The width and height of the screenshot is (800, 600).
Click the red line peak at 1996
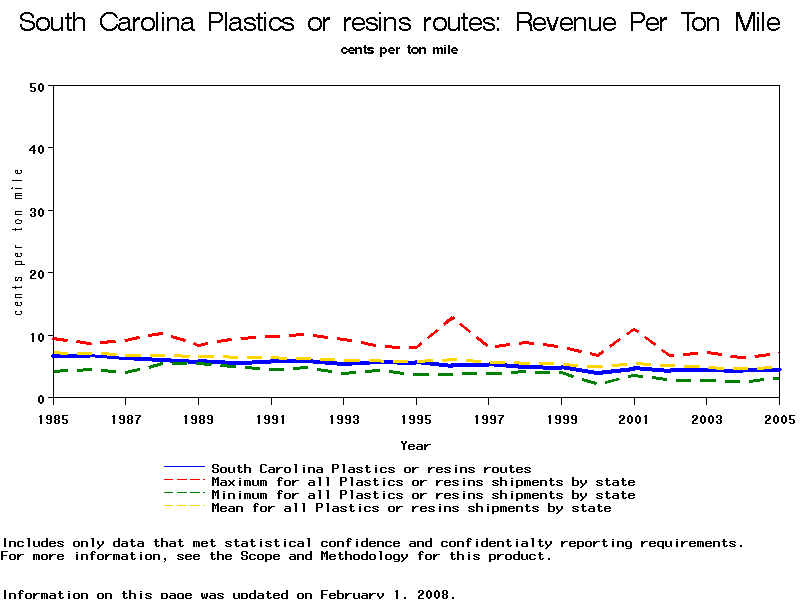coord(453,318)
